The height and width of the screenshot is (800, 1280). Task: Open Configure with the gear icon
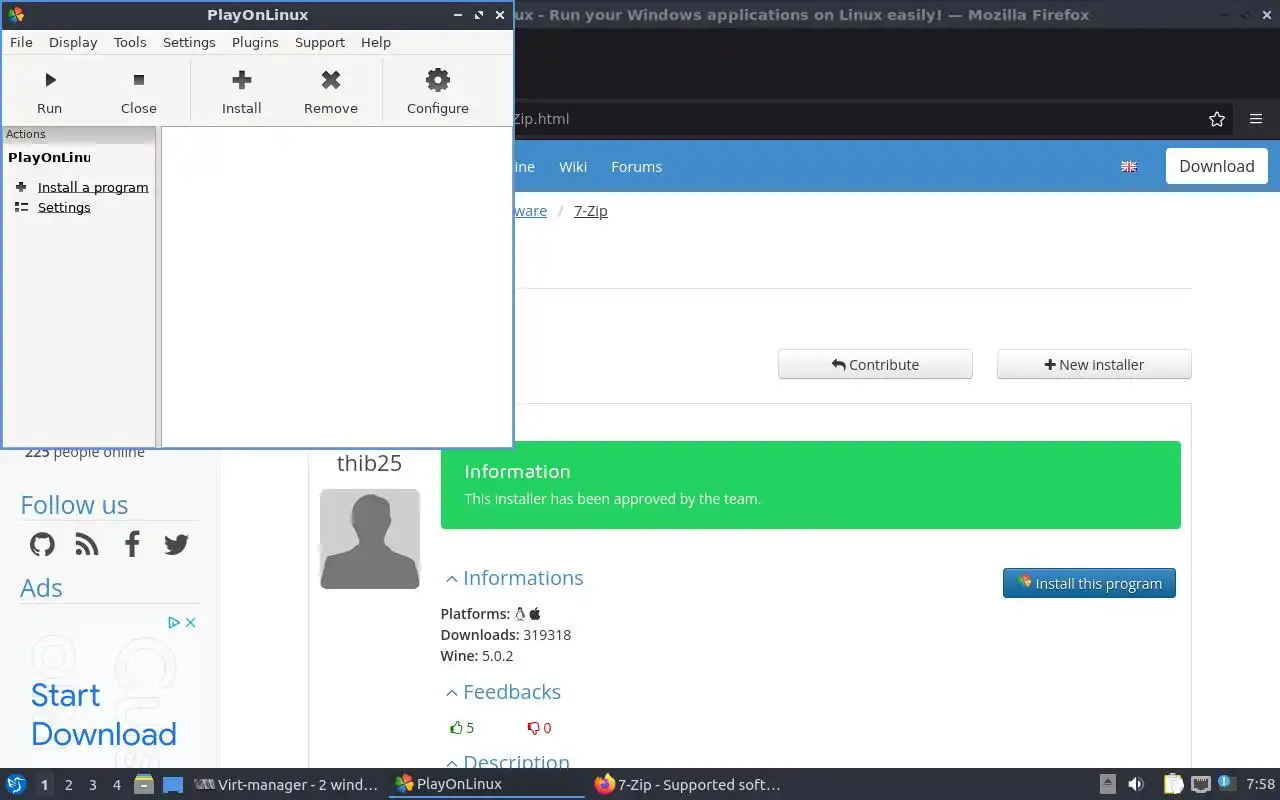(x=438, y=80)
